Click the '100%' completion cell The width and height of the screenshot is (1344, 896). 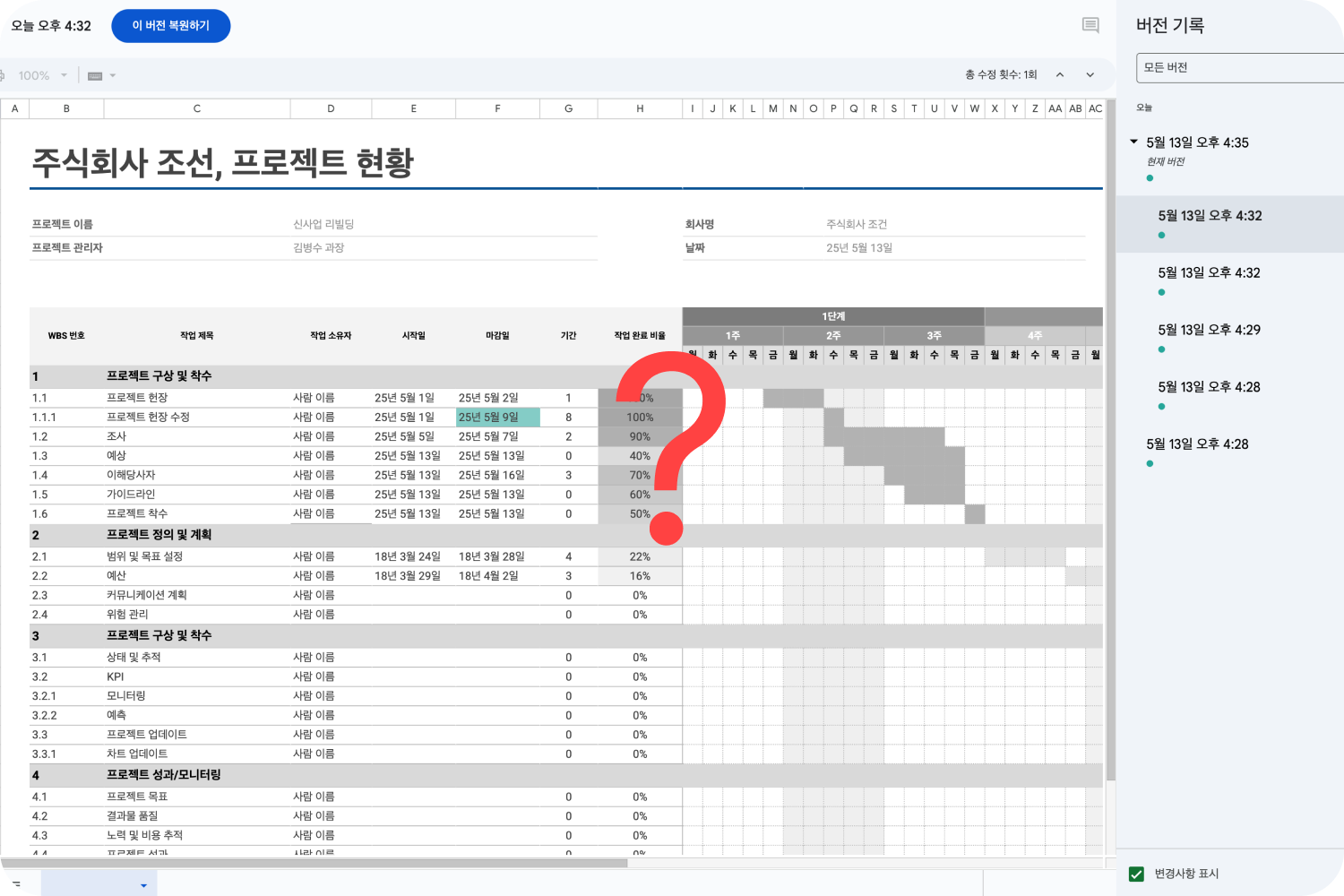[x=640, y=418]
